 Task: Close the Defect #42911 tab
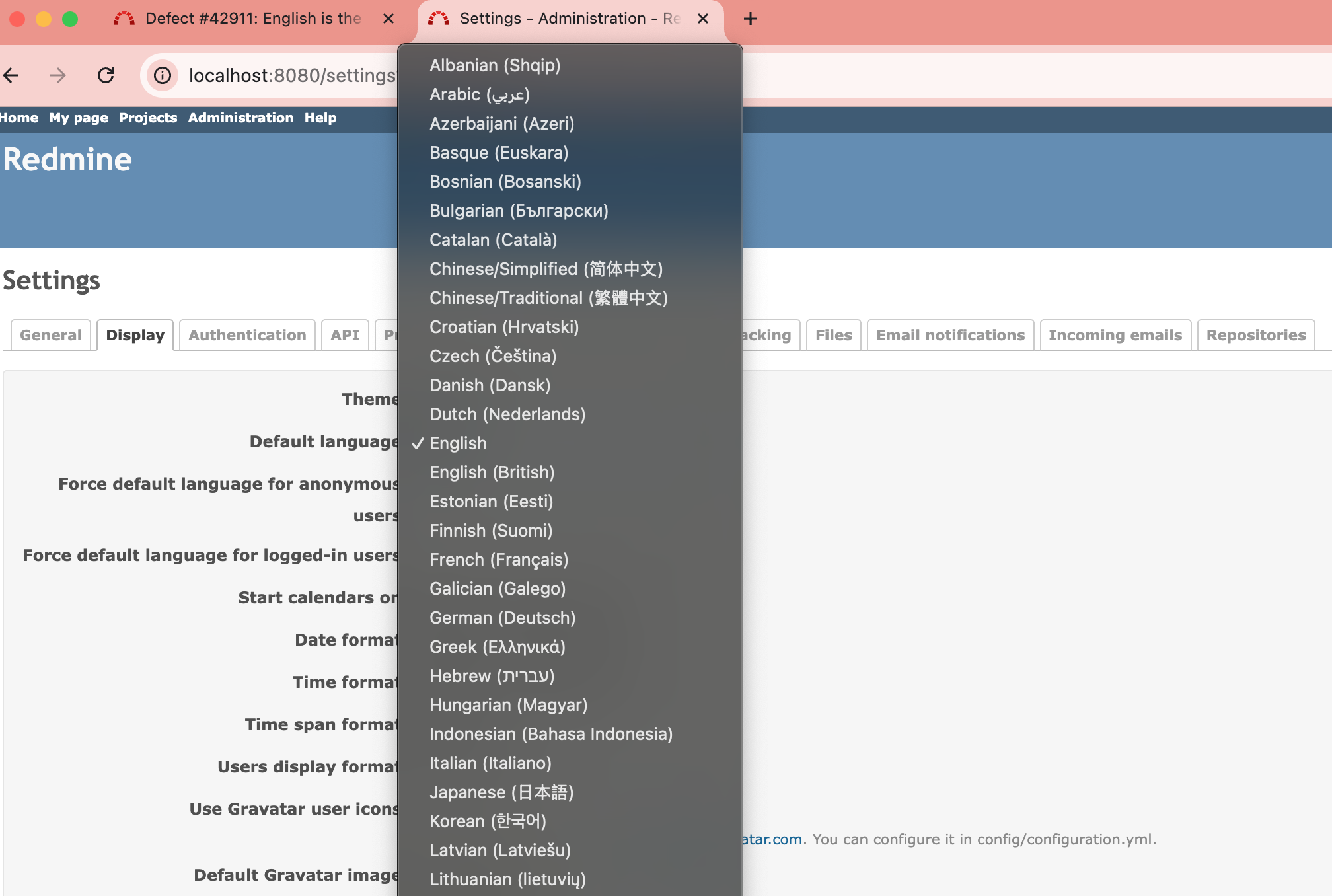tap(388, 19)
